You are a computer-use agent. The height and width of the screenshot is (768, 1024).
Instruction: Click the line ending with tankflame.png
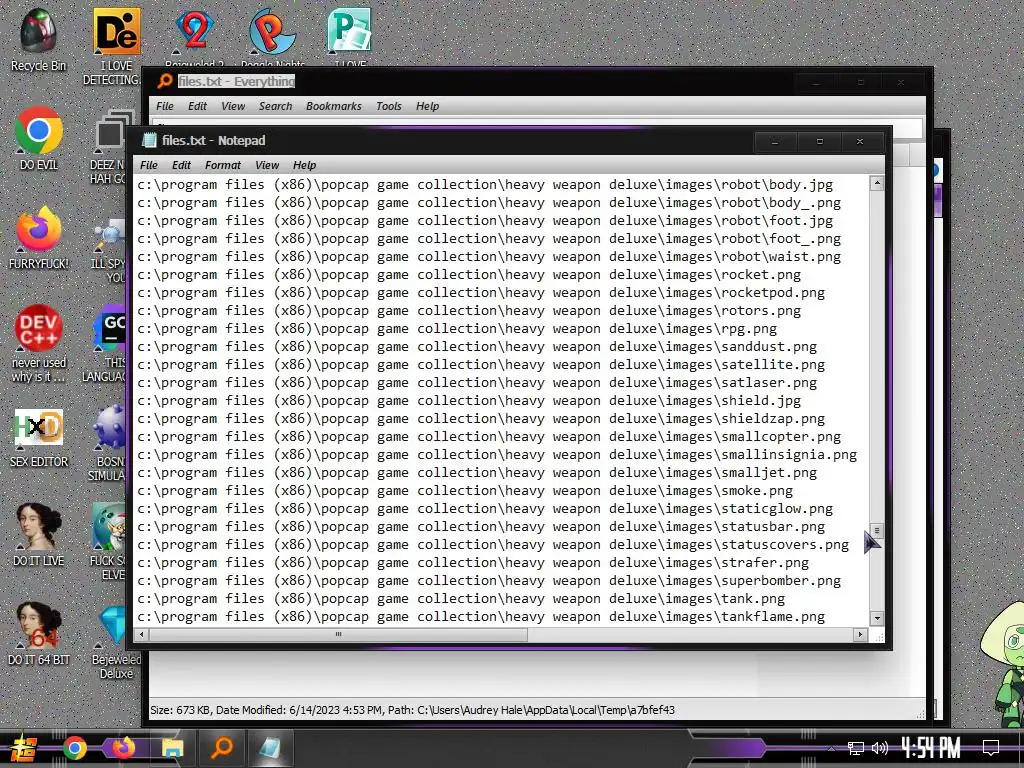click(x=481, y=616)
